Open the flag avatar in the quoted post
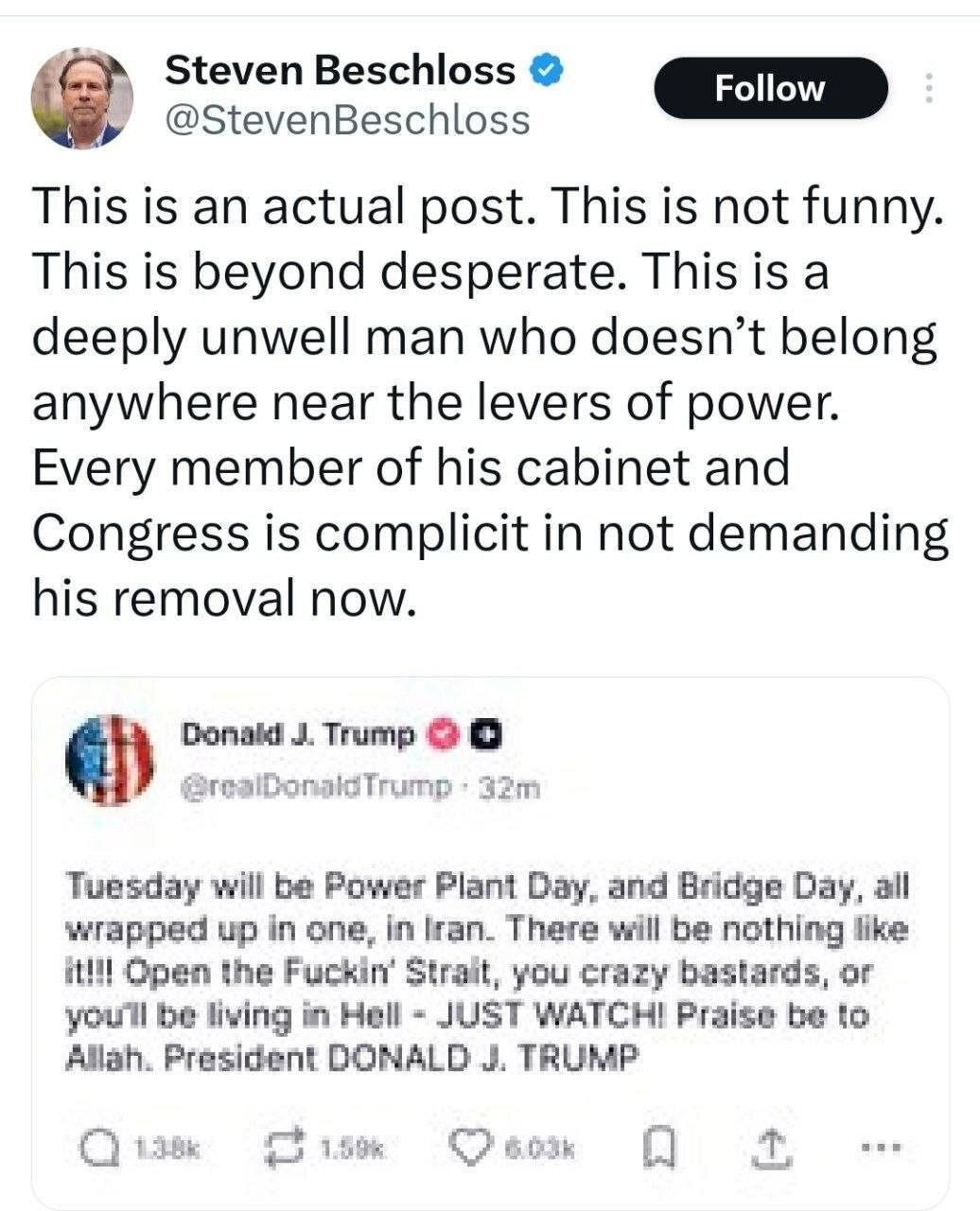Viewport: 980px width, 1211px height. [x=110, y=758]
